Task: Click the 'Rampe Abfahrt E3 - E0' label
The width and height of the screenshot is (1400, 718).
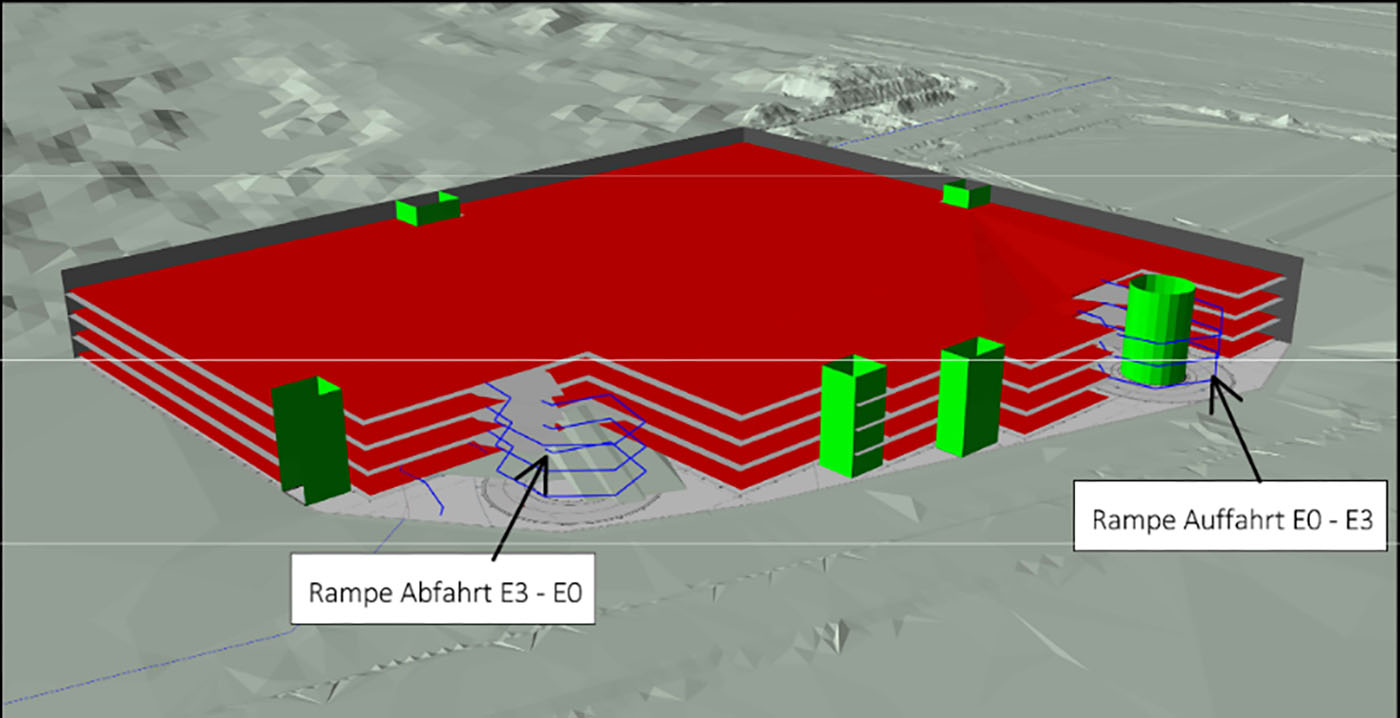Action: 445,590
